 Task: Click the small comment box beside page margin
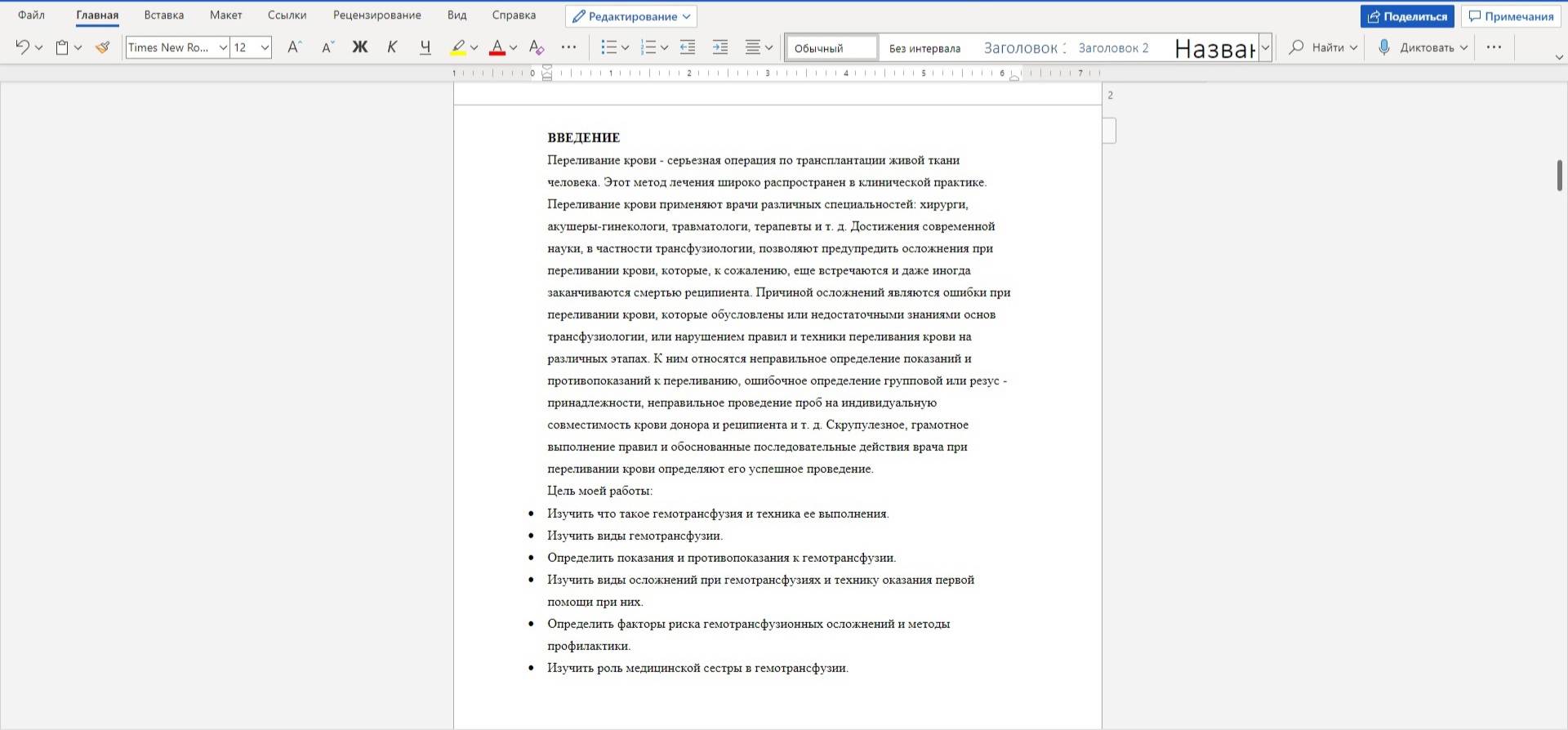click(1109, 131)
